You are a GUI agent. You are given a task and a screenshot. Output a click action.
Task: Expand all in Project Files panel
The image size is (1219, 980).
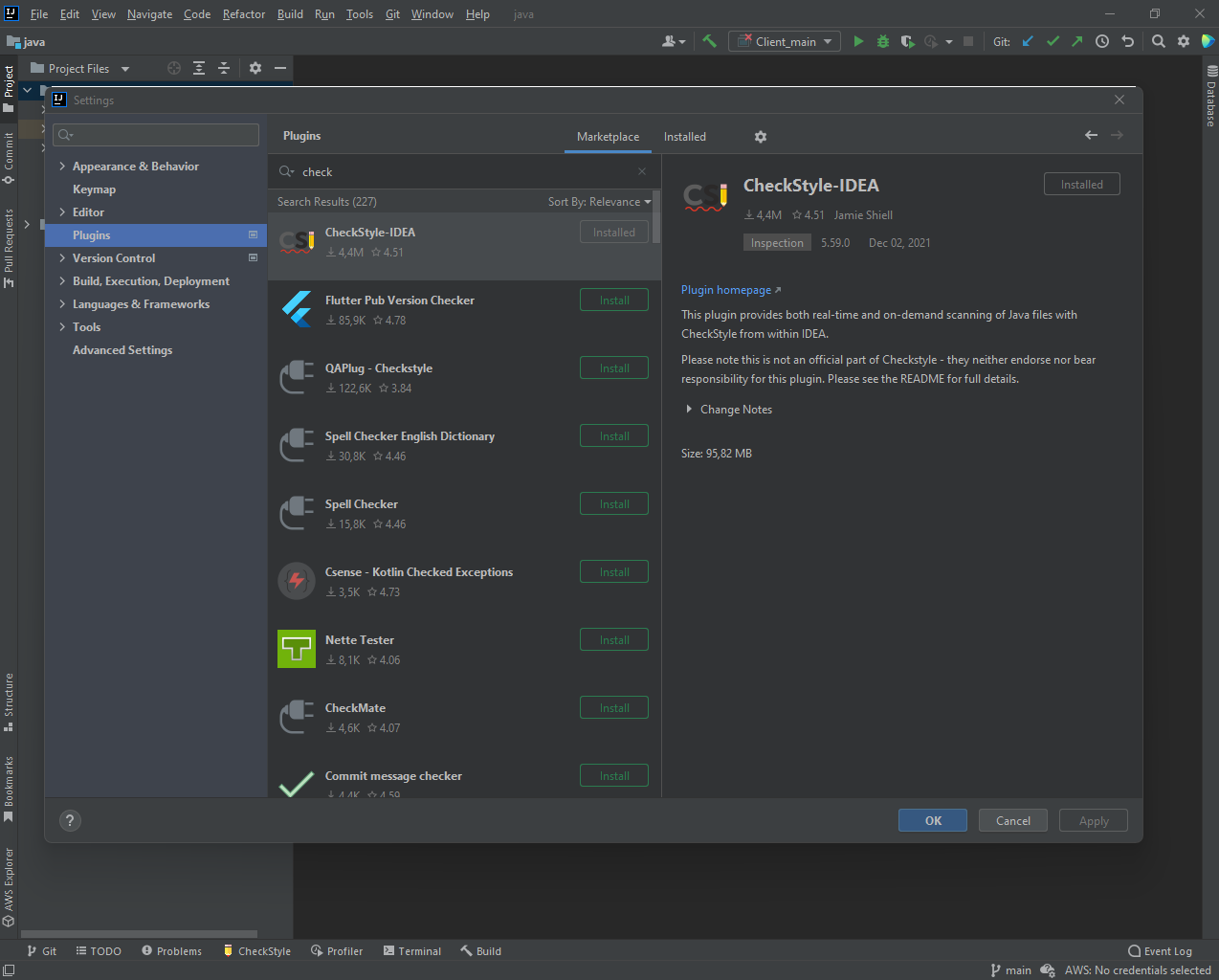199,68
